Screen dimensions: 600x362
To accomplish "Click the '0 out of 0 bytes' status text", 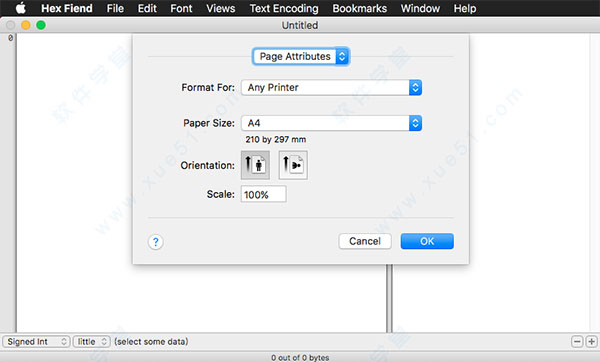I will pos(300,357).
